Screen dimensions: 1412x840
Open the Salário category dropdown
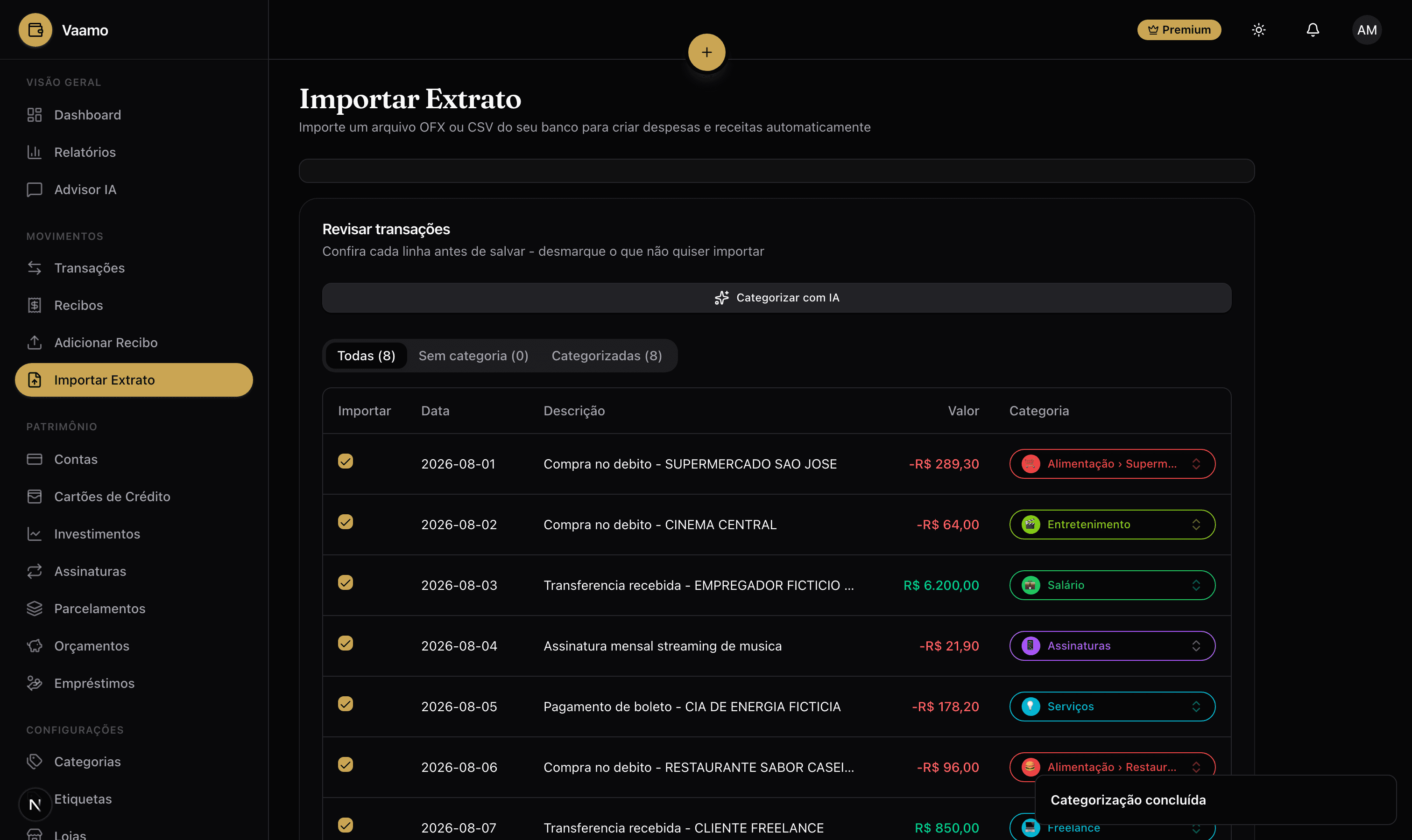[x=1112, y=585]
